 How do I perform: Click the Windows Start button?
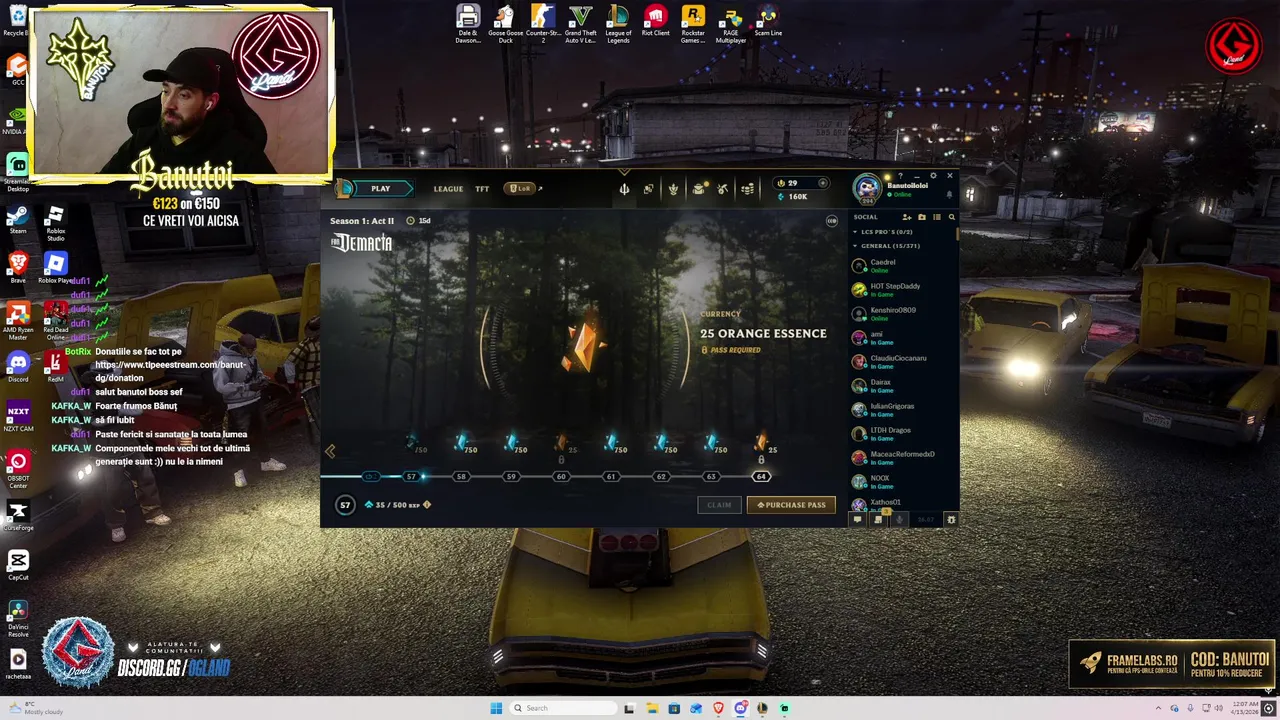[x=496, y=708]
